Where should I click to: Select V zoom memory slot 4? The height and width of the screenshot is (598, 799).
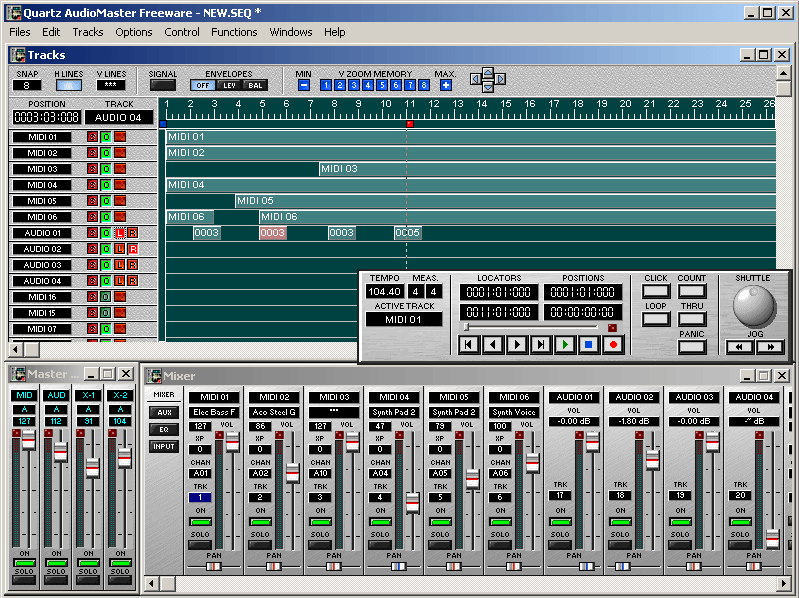[368, 85]
